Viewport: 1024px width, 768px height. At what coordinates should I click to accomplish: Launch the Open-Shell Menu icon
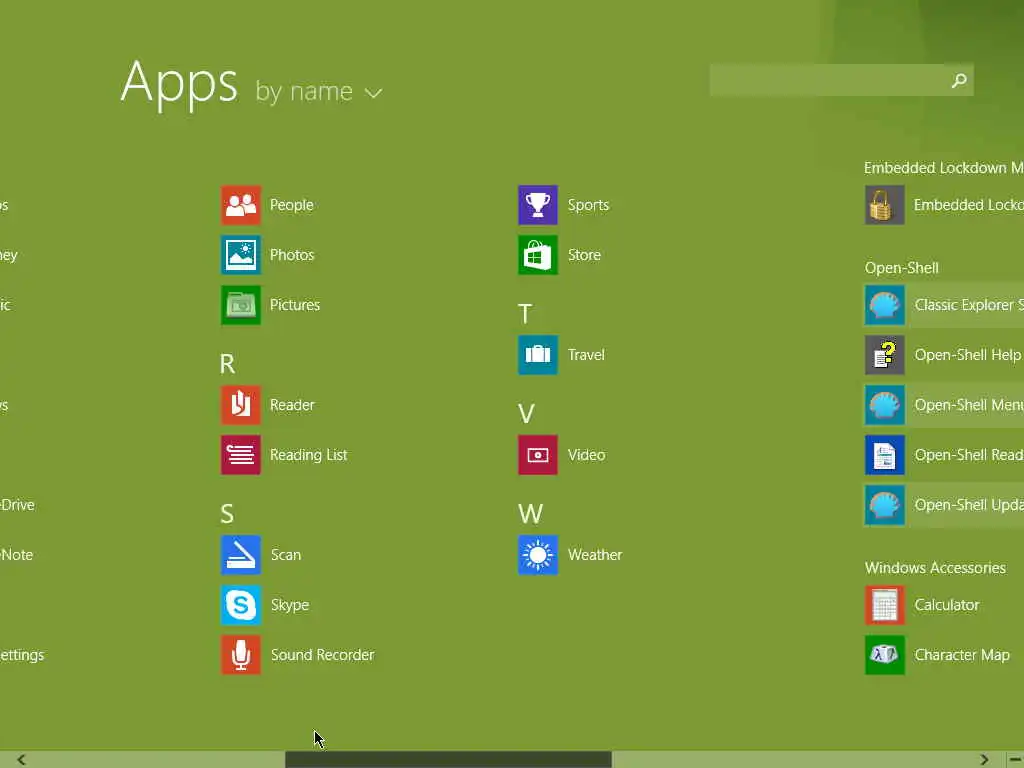pyautogui.click(x=885, y=405)
